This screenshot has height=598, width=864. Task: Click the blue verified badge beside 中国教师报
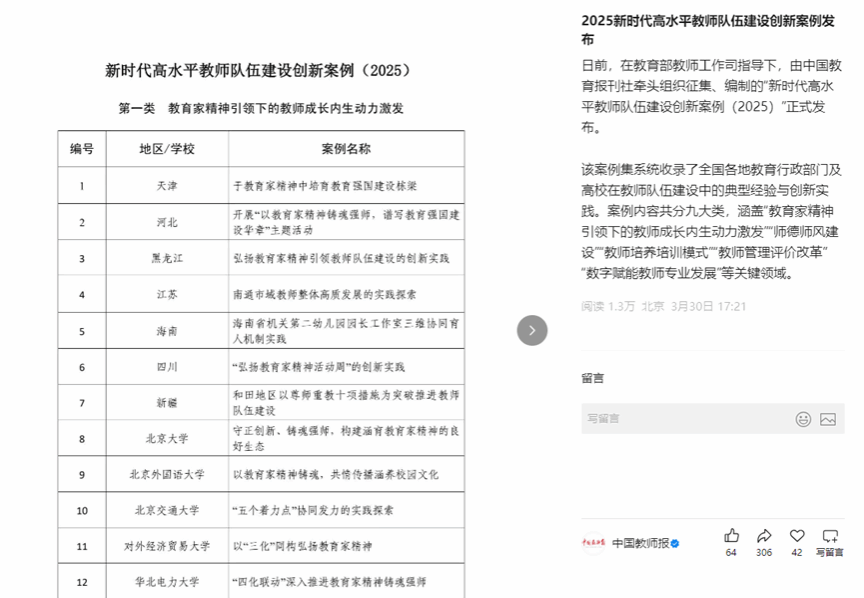[675, 544]
